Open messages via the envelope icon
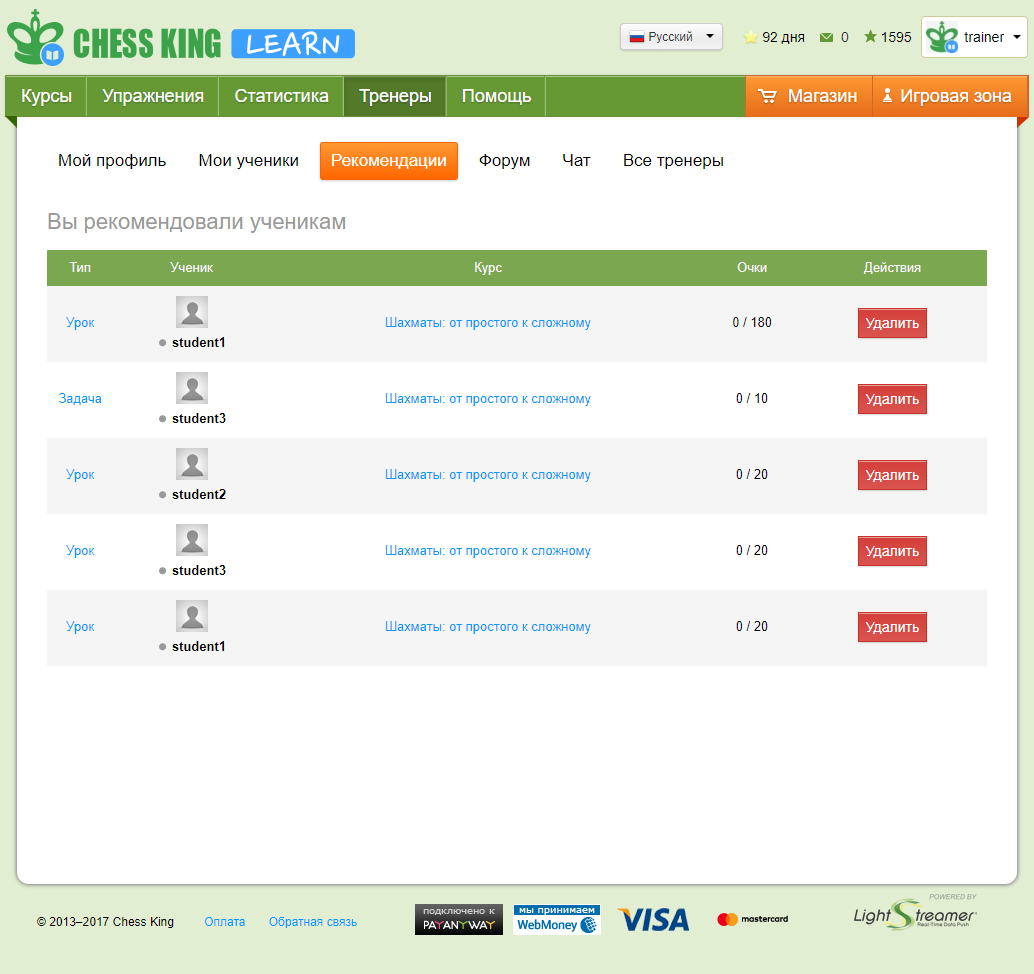The width and height of the screenshot is (1034, 974). [x=826, y=37]
